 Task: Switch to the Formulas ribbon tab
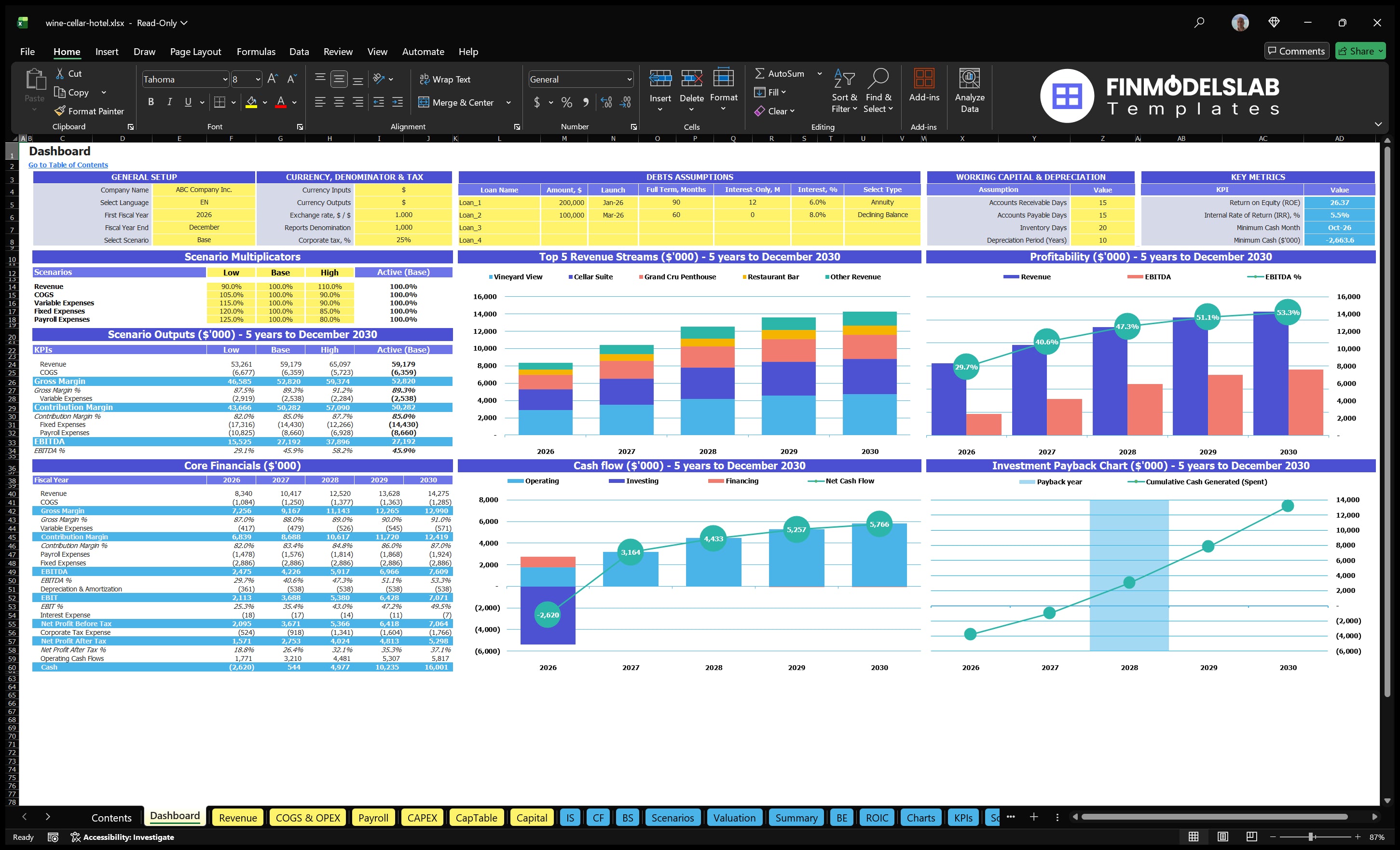[x=256, y=52]
